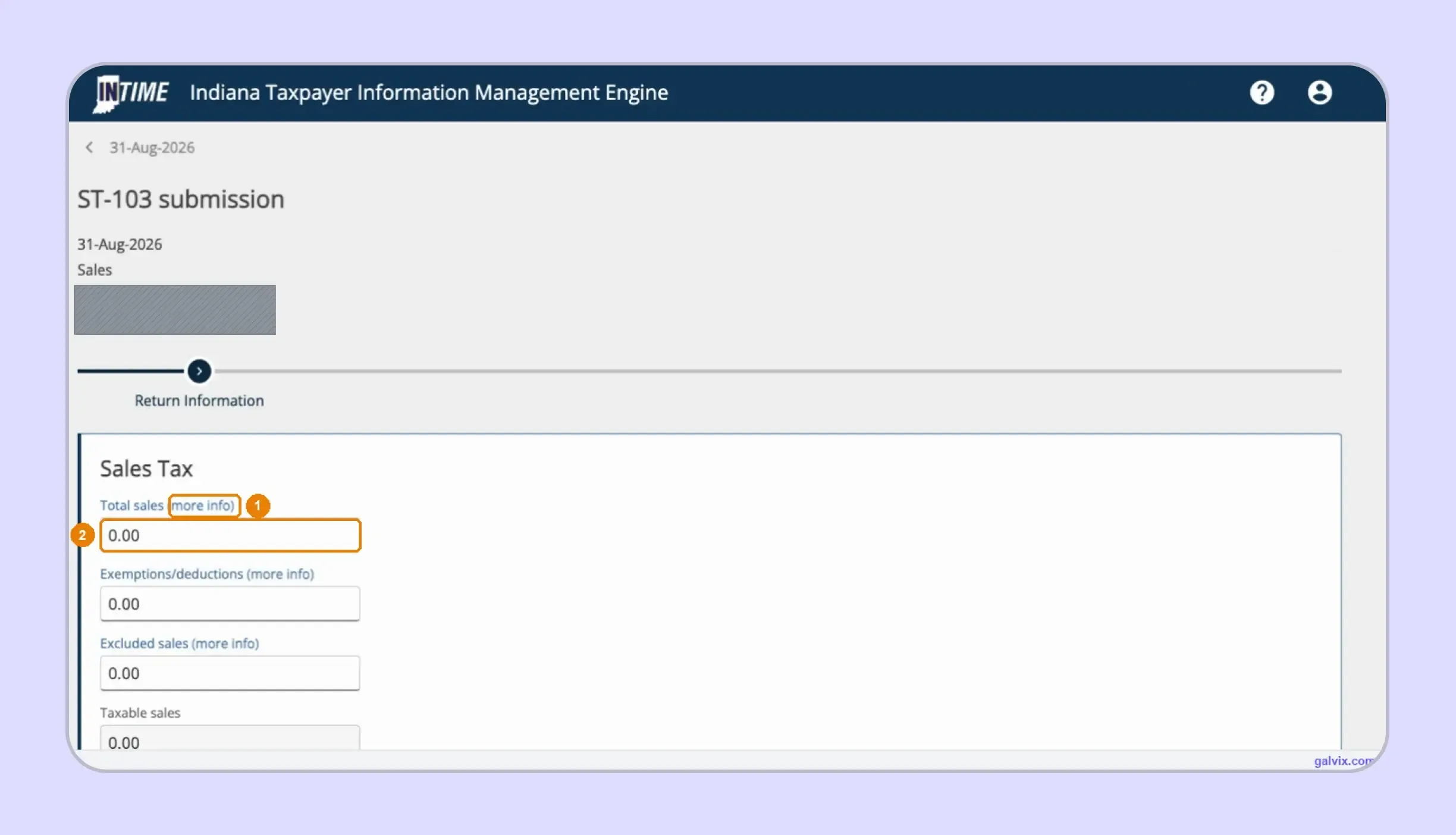This screenshot has width=1456, height=835.
Task: Click the back chevron beside 31-Aug-2026
Action: (89, 147)
